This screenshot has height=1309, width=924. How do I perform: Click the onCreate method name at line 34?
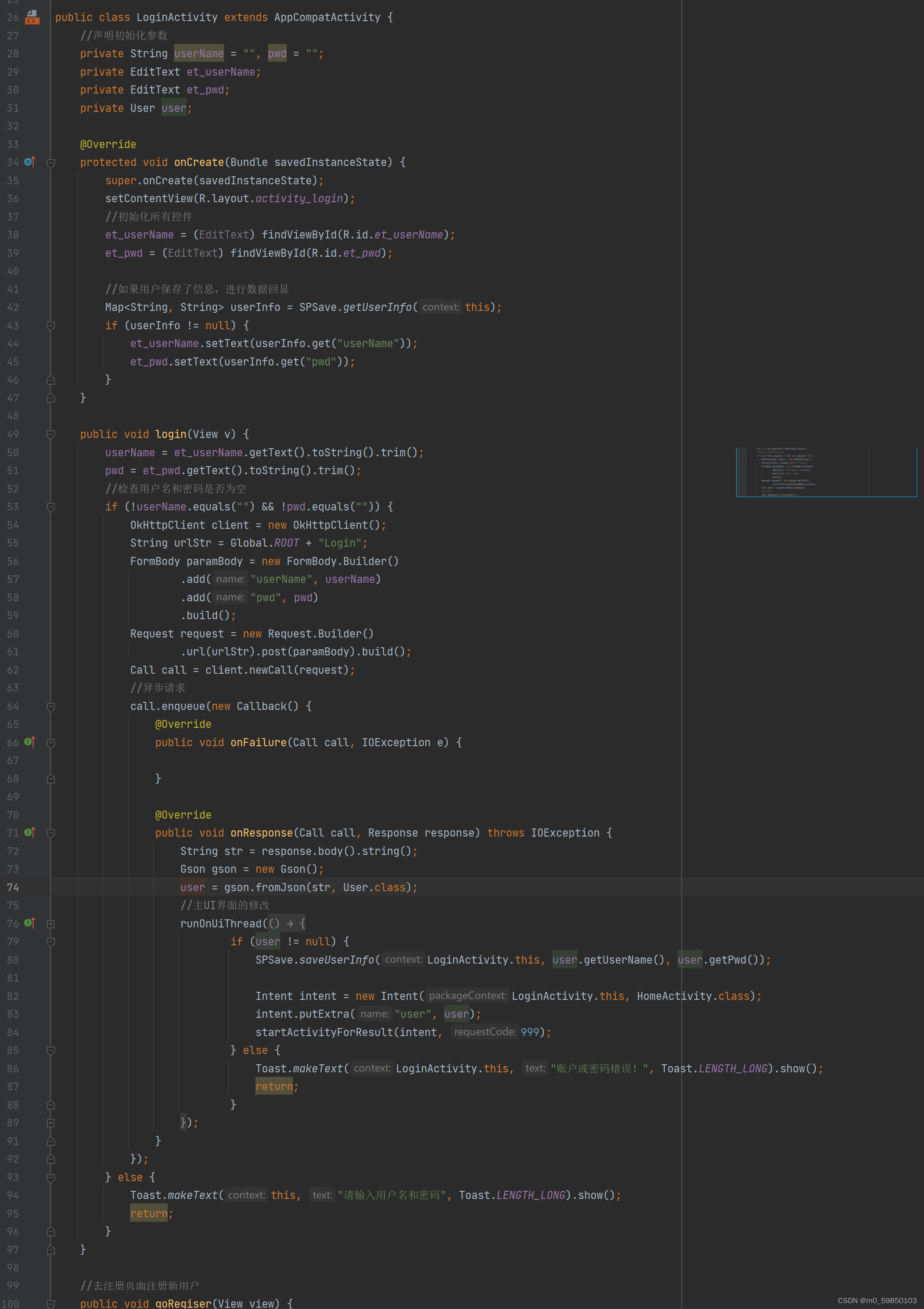pyautogui.click(x=199, y=162)
